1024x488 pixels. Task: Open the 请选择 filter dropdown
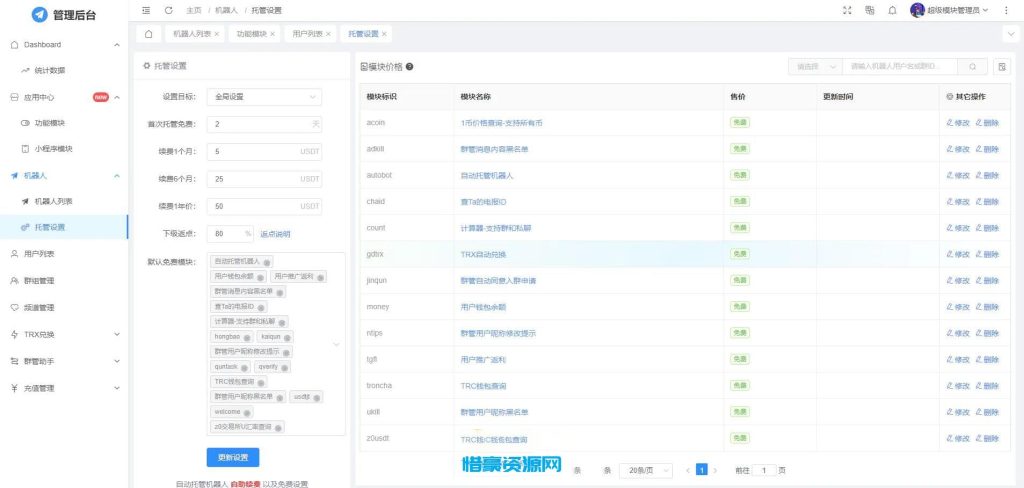(815, 67)
